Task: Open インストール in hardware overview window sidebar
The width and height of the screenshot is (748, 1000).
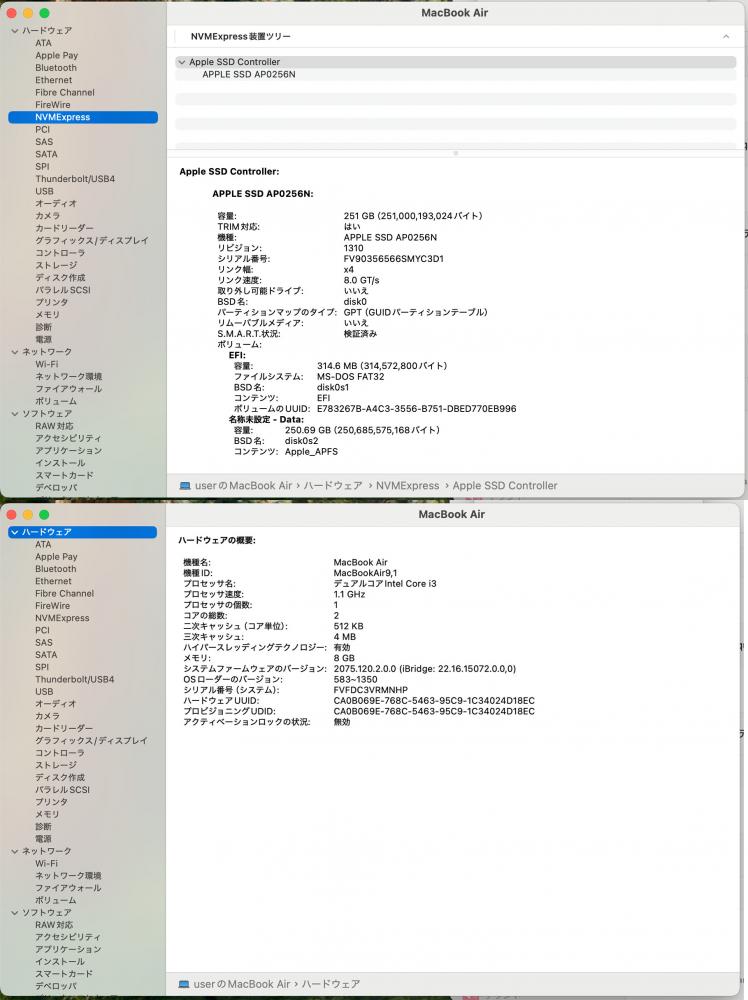Action: (60, 962)
